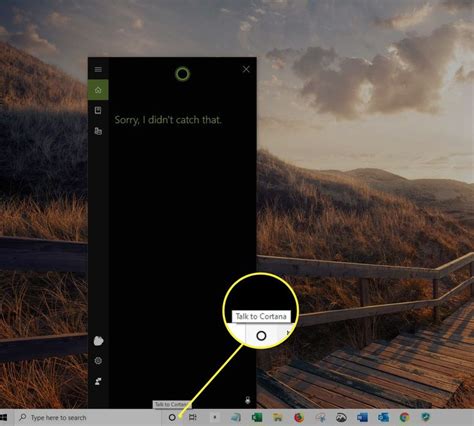Image resolution: width=474 pixels, height=426 pixels.
Task: Open the Cortana Notebook
Action: click(x=98, y=110)
